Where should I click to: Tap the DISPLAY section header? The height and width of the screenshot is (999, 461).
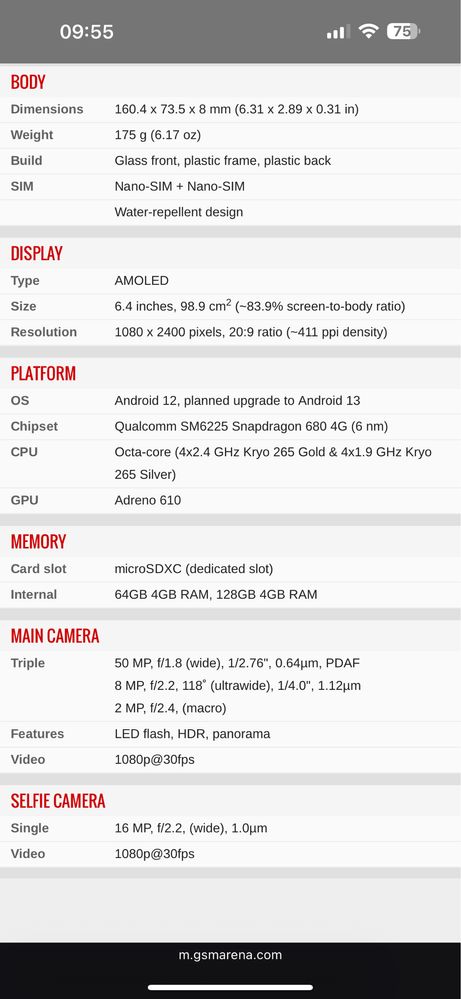pos(36,254)
